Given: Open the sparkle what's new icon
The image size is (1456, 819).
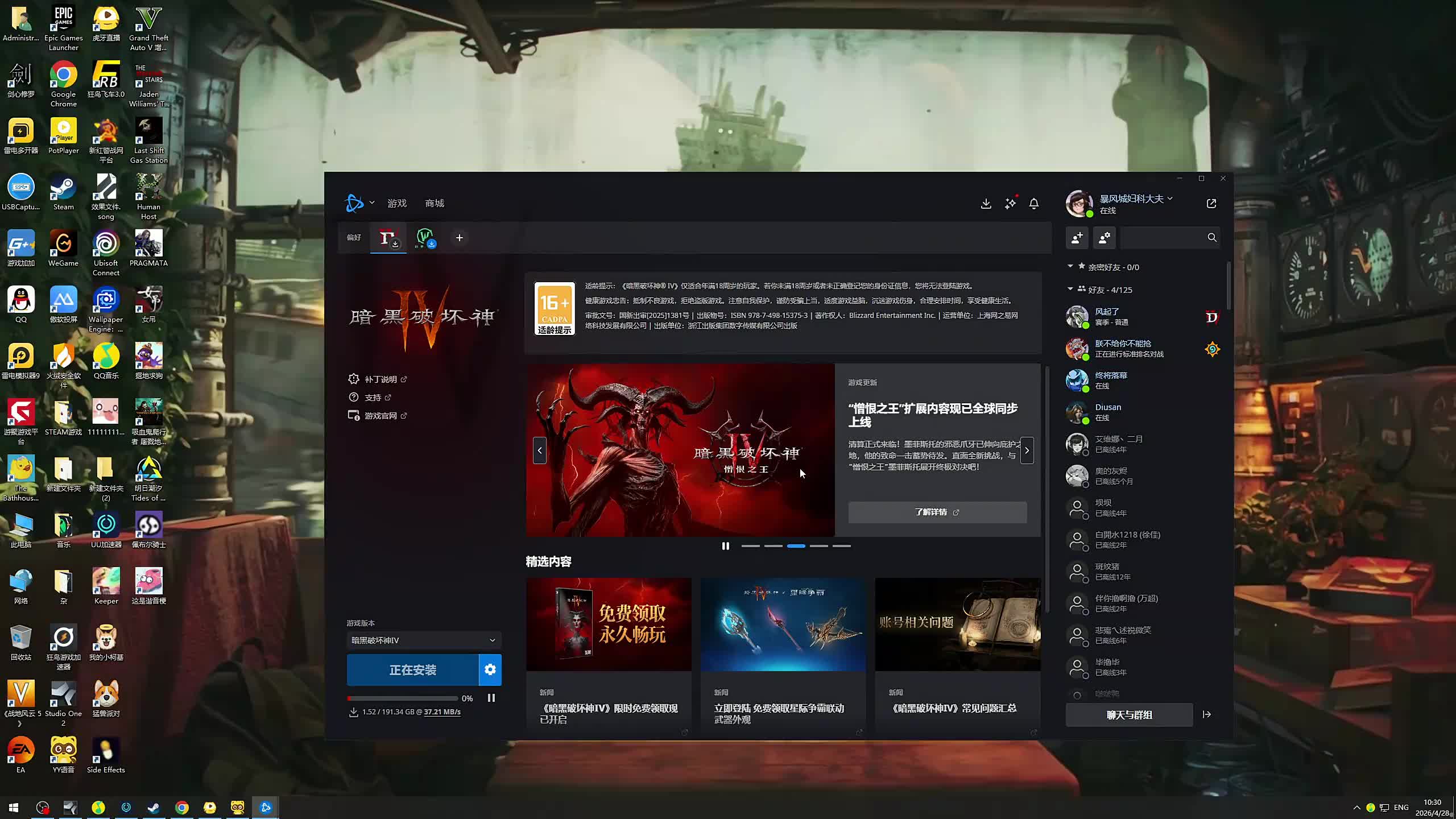Looking at the screenshot, I should tap(1010, 204).
